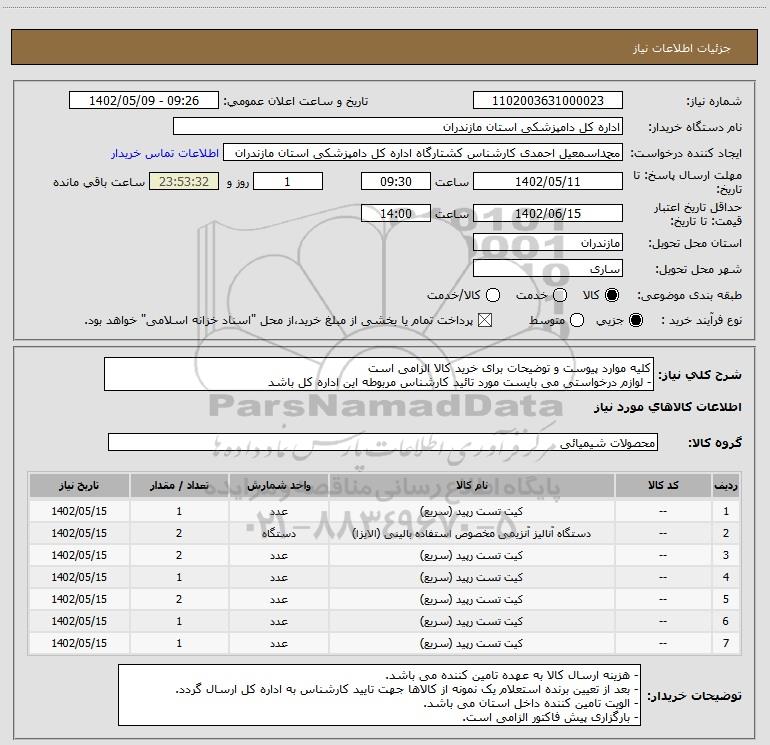Click the need date in row 1
Image resolution: width=770 pixels, height=745 pixels.
click(79, 511)
